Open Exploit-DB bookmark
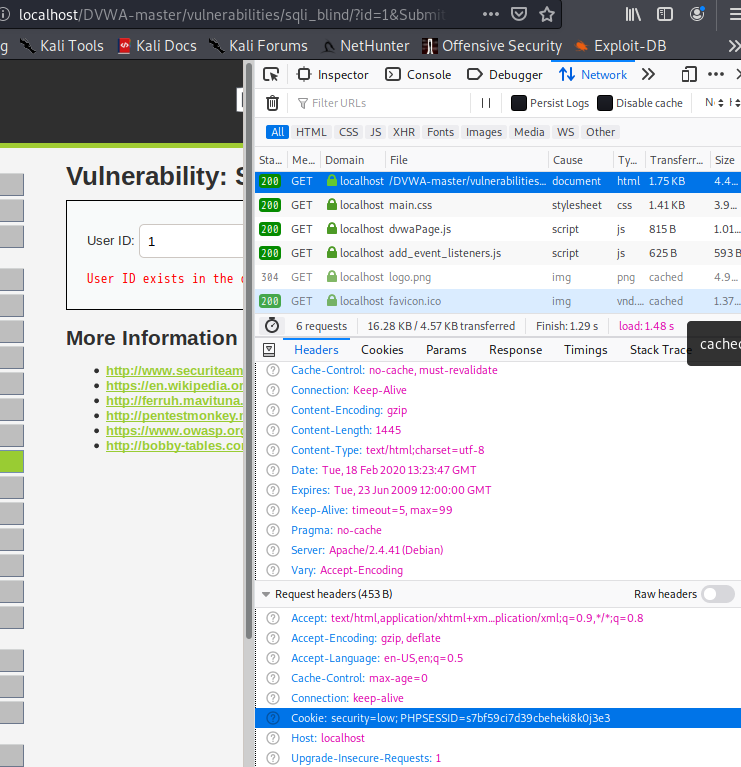This screenshot has height=767, width=741. [x=620, y=46]
